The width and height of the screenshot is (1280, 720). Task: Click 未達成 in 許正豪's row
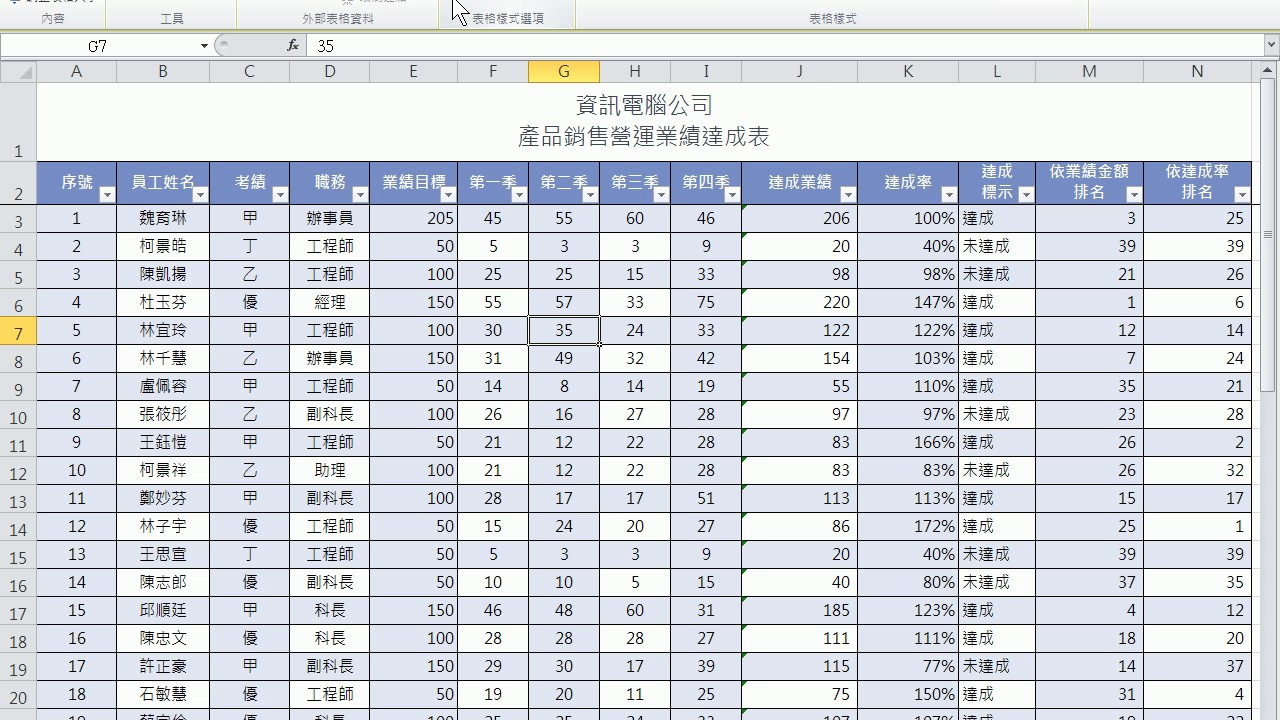click(x=997, y=666)
